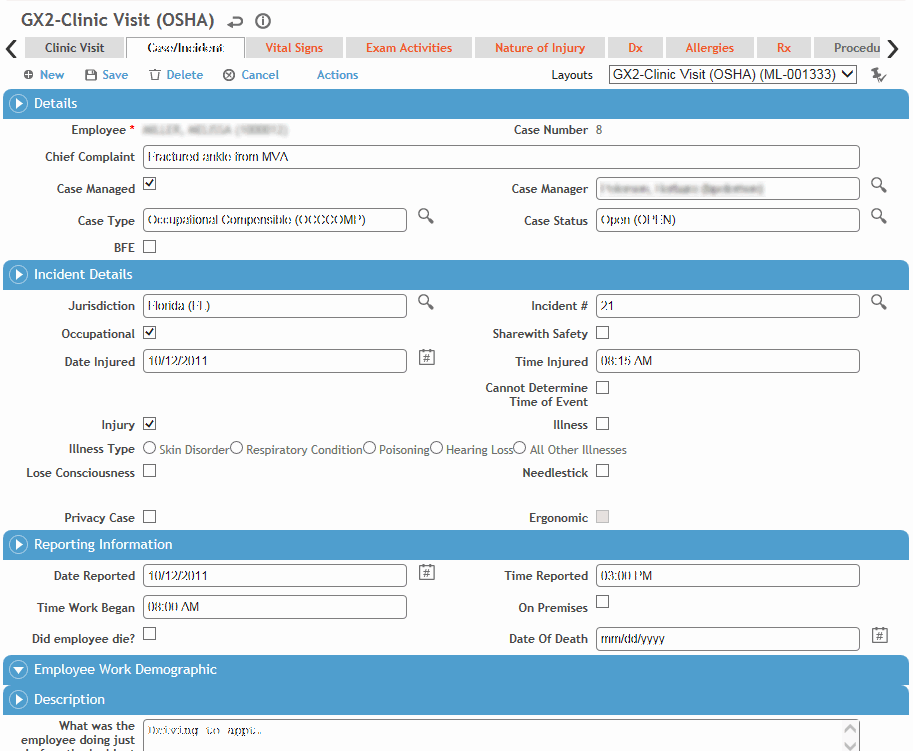Check the Privacy Case checkbox
This screenshot has width=913, height=751.
150,516
